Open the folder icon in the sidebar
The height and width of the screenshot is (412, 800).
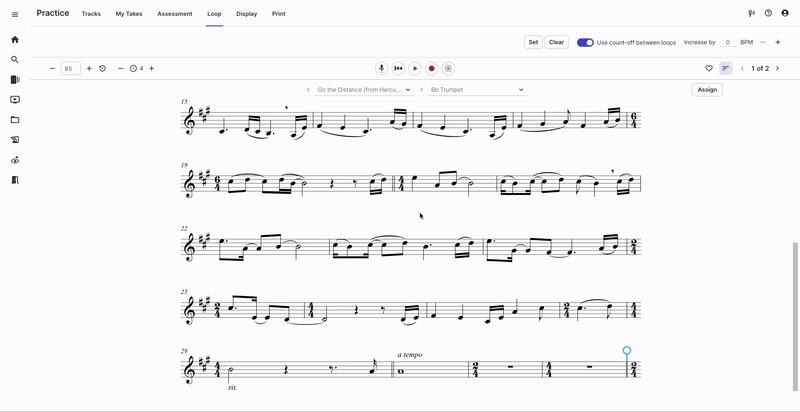(x=15, y=120)
